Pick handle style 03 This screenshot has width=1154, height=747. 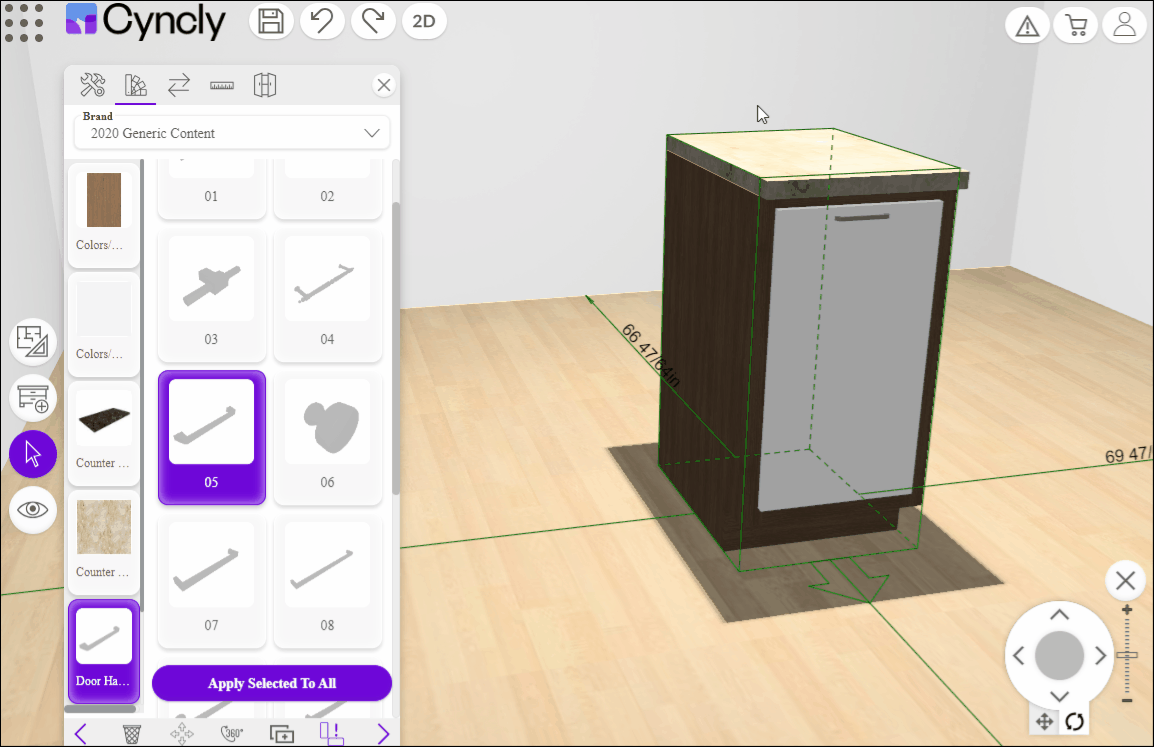point(211,294)
